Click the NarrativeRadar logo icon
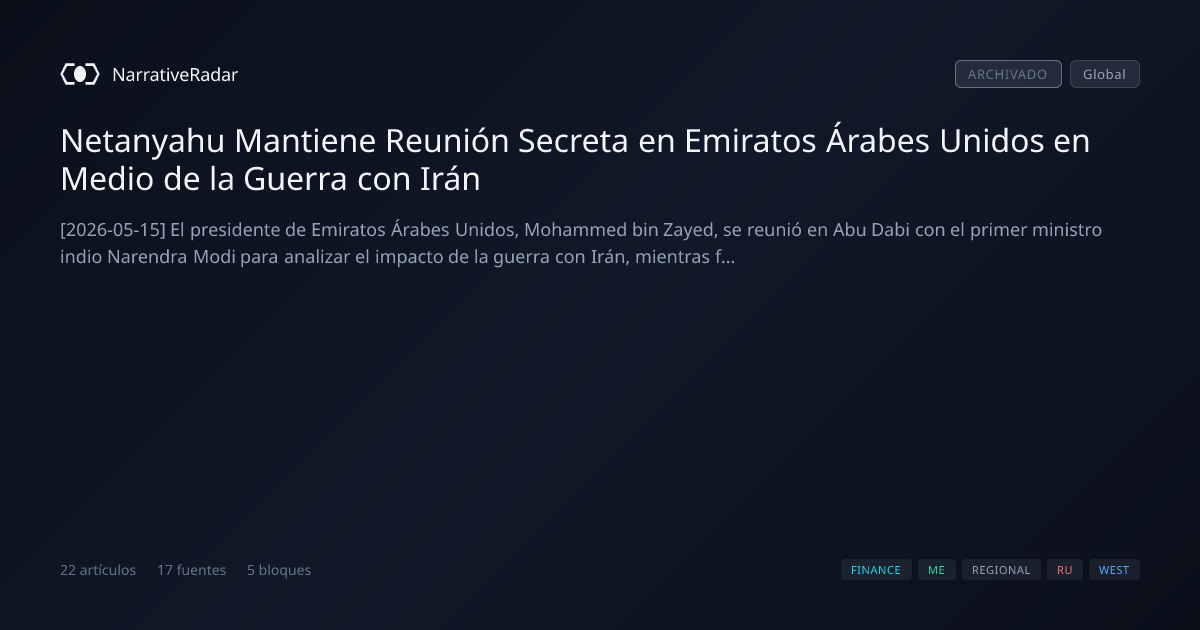The image size is (1200, 630). click(80, 74)
